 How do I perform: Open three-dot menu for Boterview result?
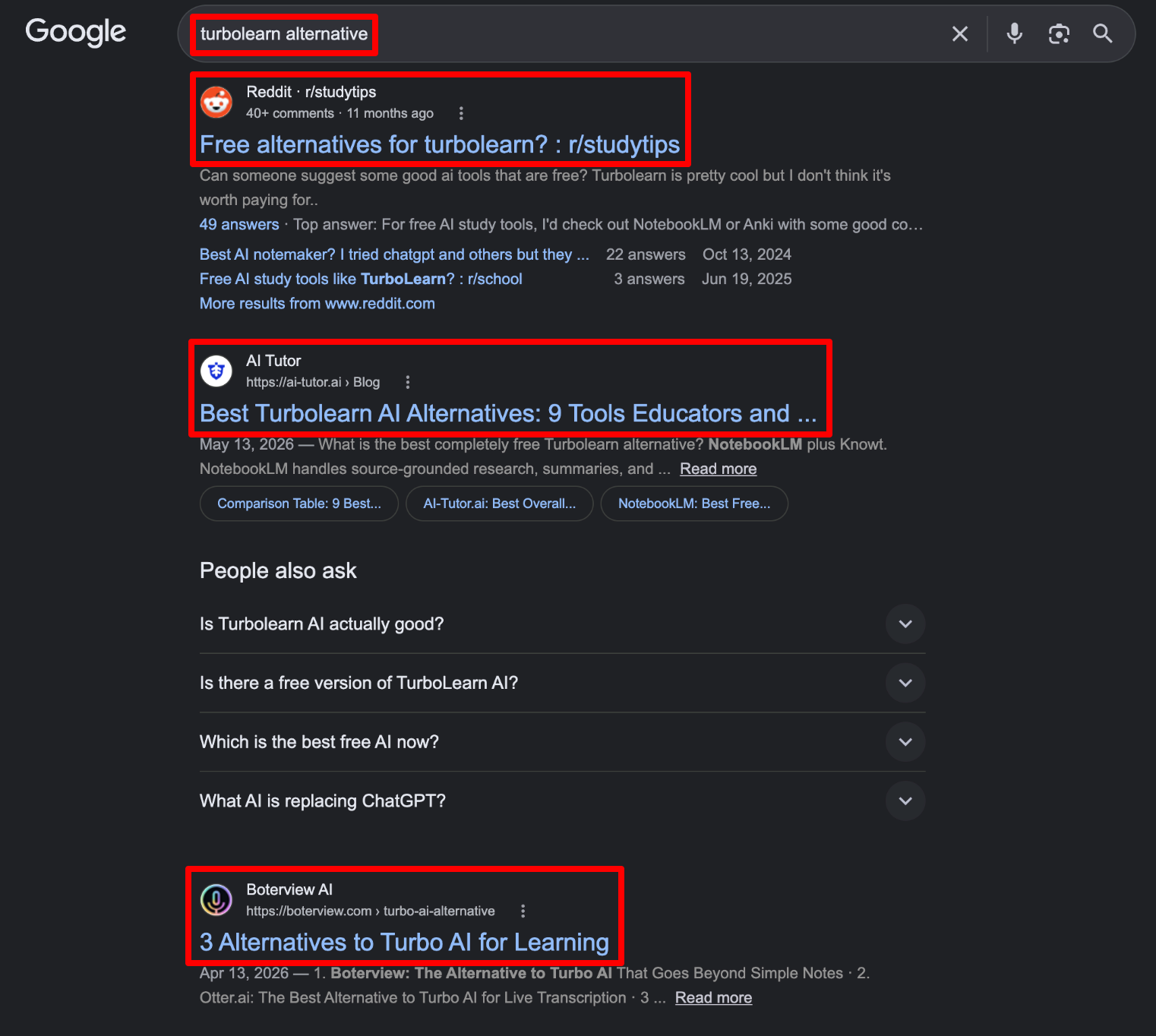[x=523, y=911]
